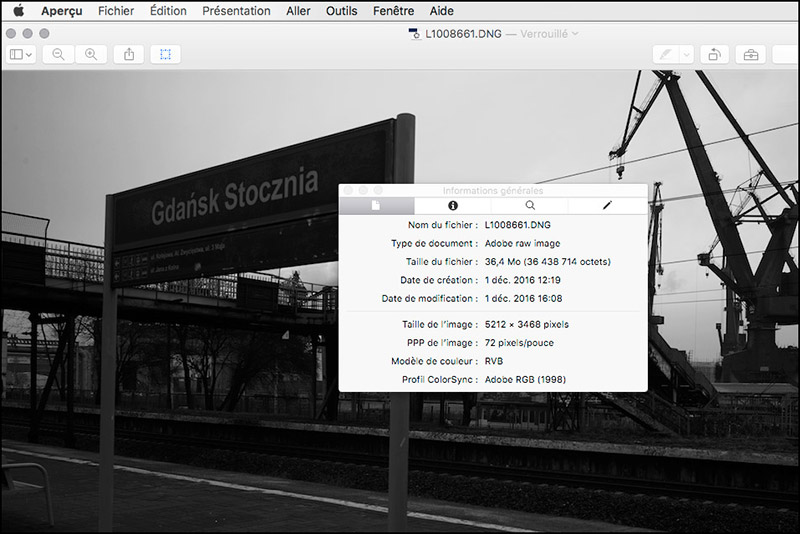Viewport: 800px width, 534px height.
Task: Expand the Verrouillé title dropdown chevron
Action: coord(575,33)
